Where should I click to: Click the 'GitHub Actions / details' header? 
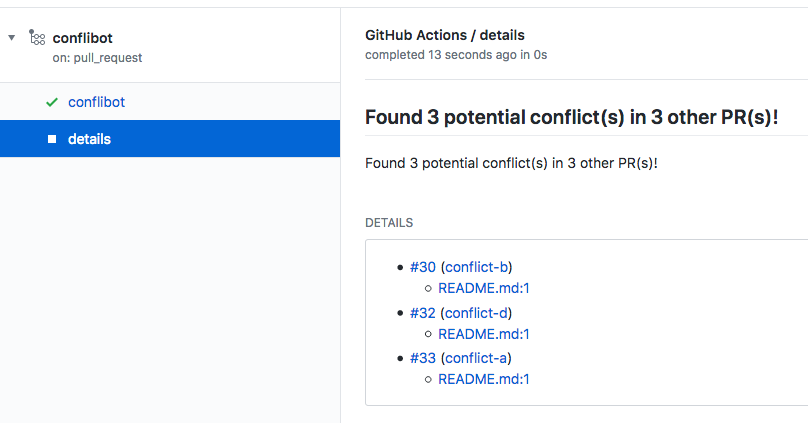(444, 35)
